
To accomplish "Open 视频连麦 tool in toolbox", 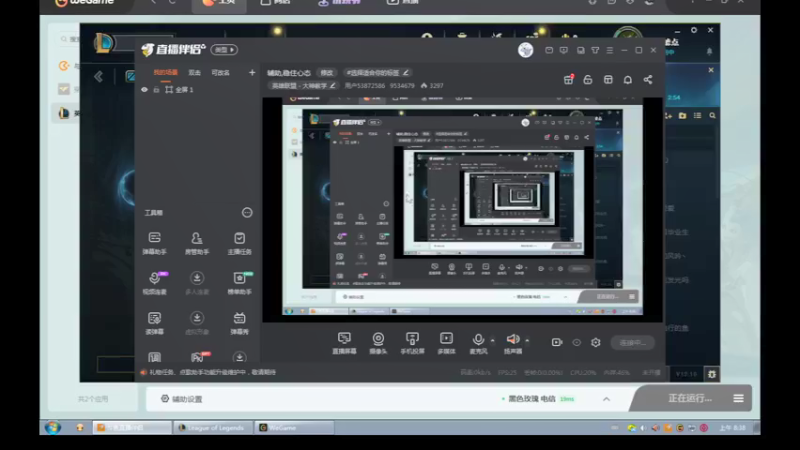I will (155, 283).
